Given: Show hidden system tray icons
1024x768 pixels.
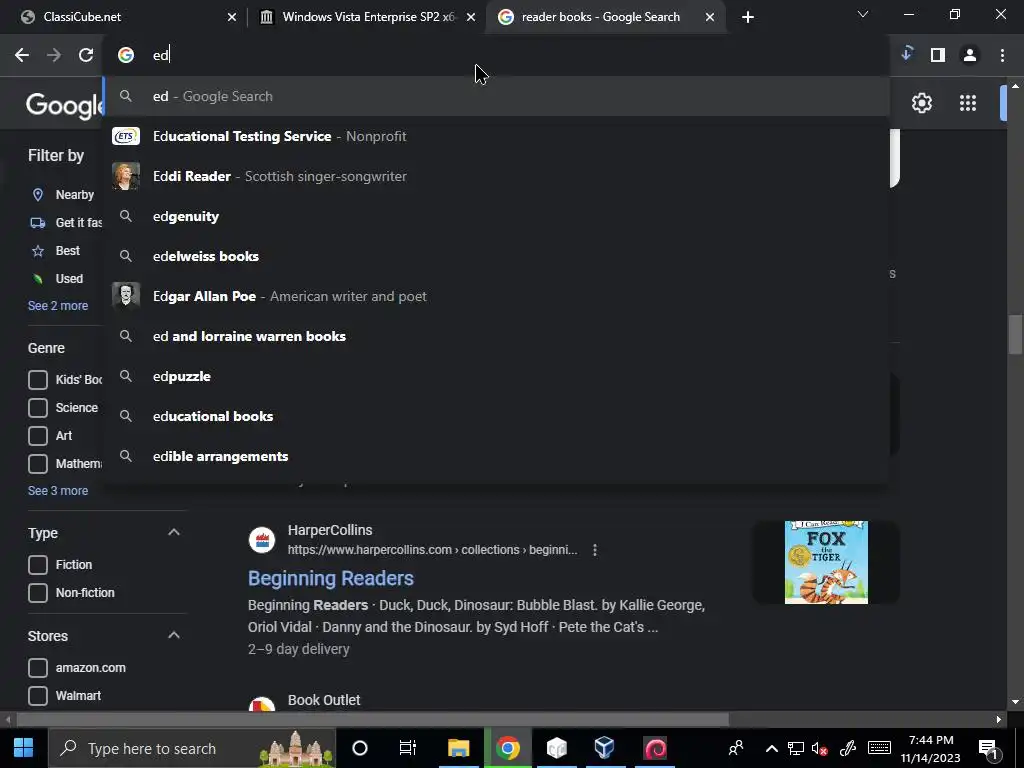Looking at the screenshot, I should [771, 748].
